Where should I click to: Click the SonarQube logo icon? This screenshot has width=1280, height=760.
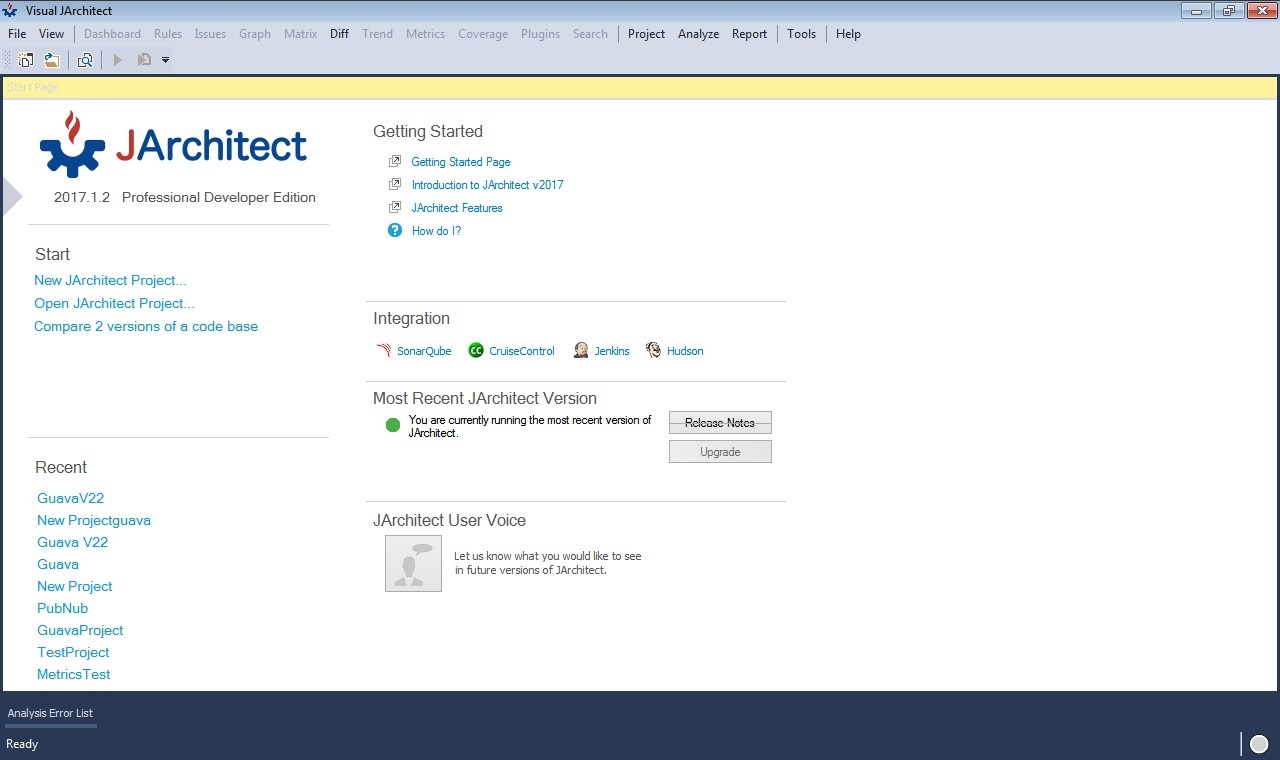pyautogui.click(x=384, y=350)
